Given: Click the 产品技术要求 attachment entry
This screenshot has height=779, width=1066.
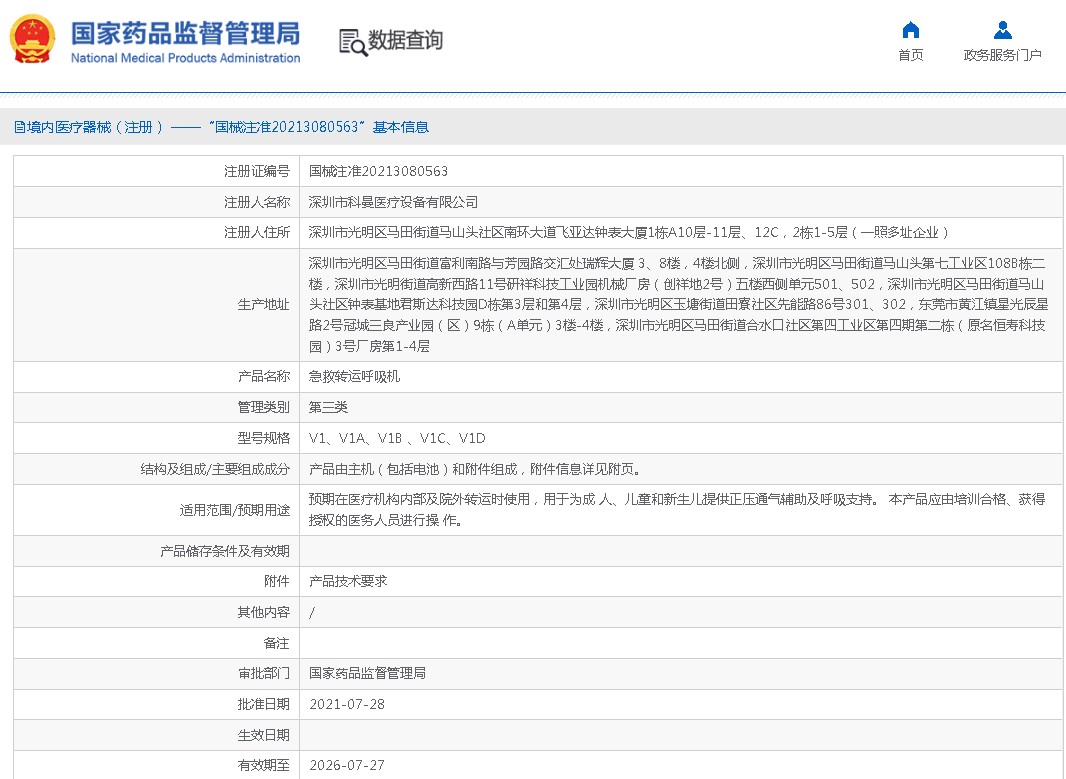Looking at the screenshot, I should [x=348, y=581].
